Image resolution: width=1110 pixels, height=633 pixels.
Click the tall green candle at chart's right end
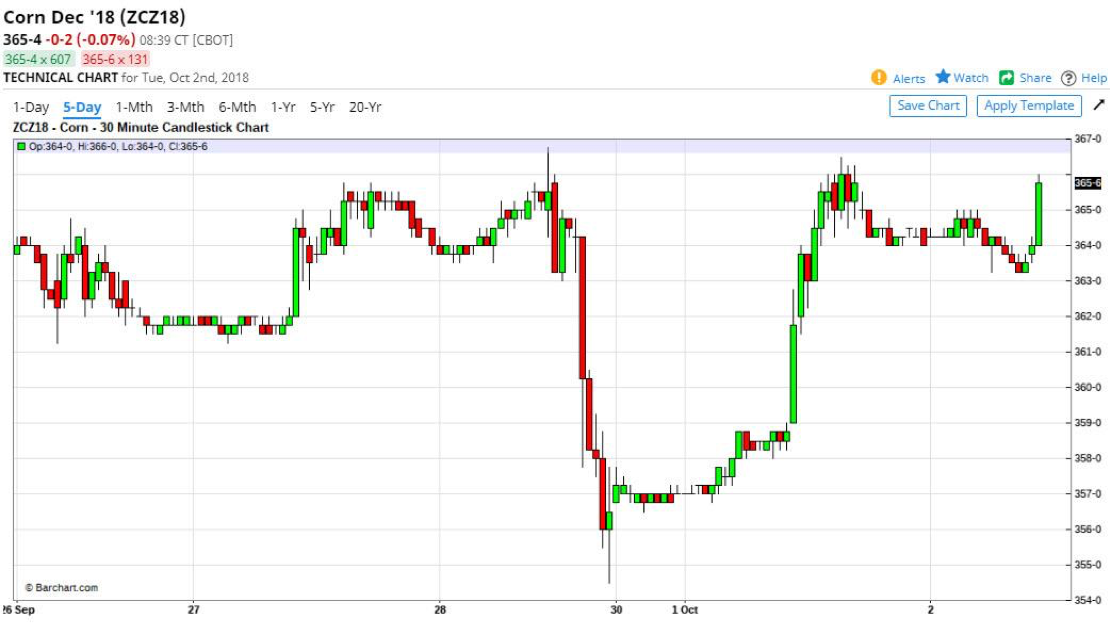tap(1039, 214)
